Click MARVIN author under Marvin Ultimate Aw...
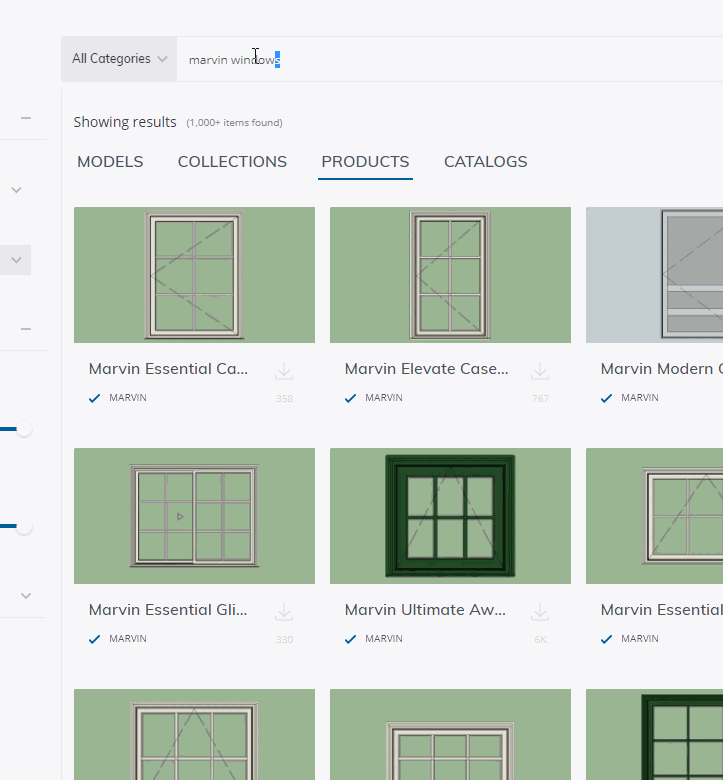Viewport: 723px width, 780px height. tap(384, 639)
